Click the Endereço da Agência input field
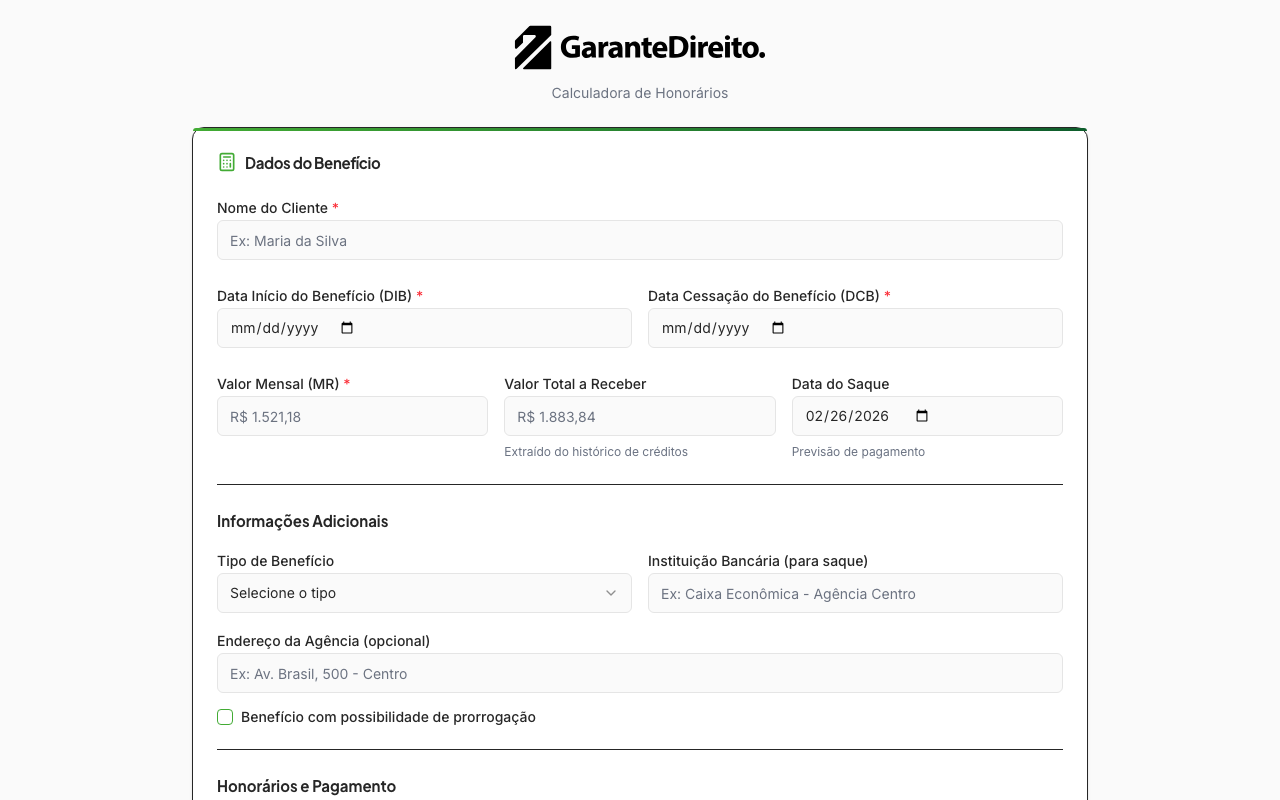Screen dimensions: 1280x800 point(640,673)
